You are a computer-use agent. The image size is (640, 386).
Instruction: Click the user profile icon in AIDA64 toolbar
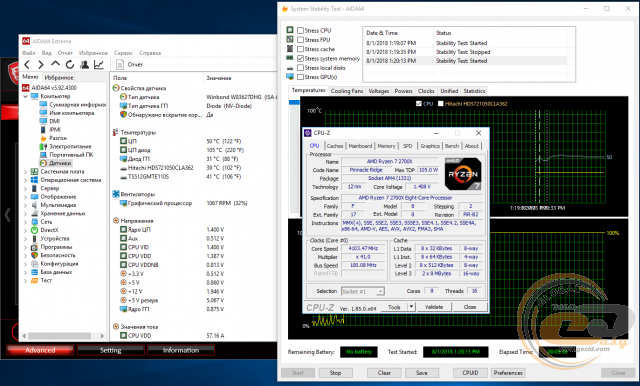pos(84,64)
